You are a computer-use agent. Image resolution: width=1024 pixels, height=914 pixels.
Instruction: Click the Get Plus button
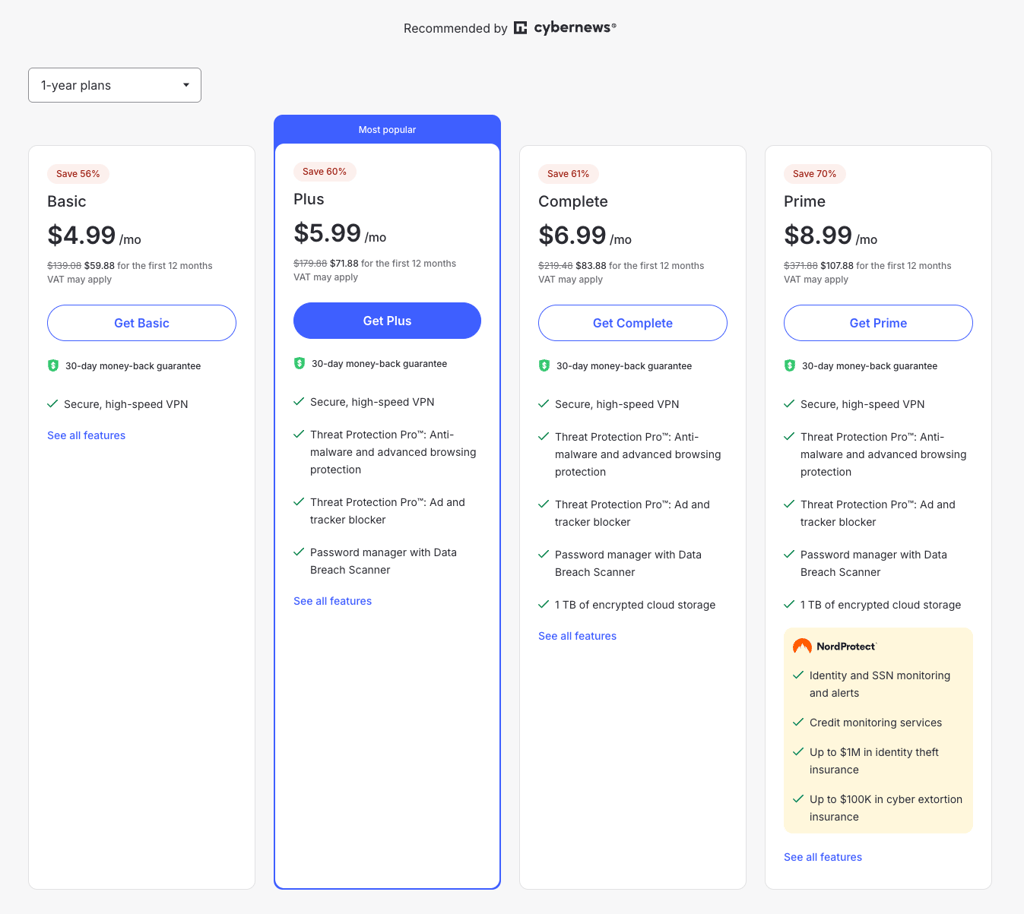(387, 321)
